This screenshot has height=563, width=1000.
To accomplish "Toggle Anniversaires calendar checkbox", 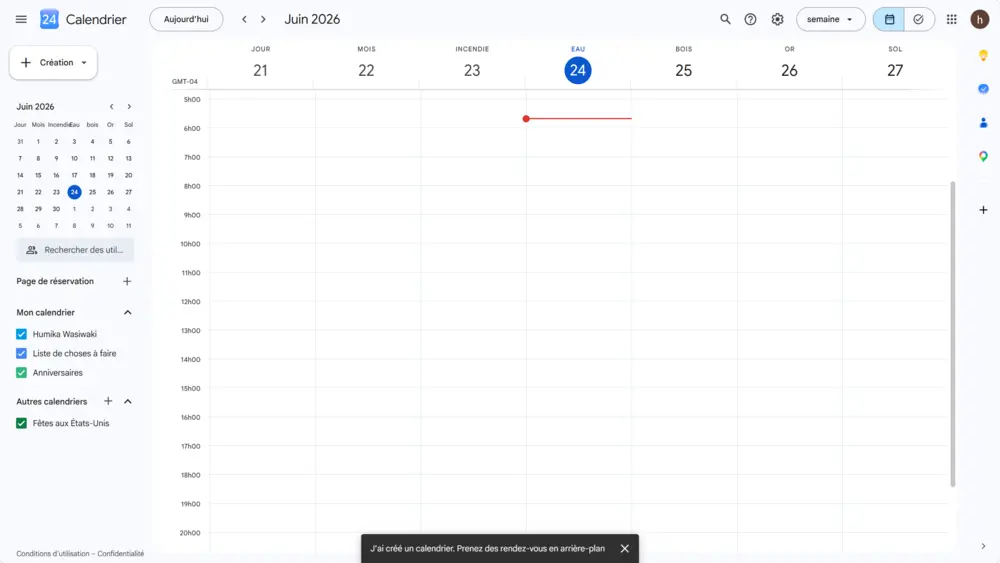I will pyautogui.click(x=21, y=372).
